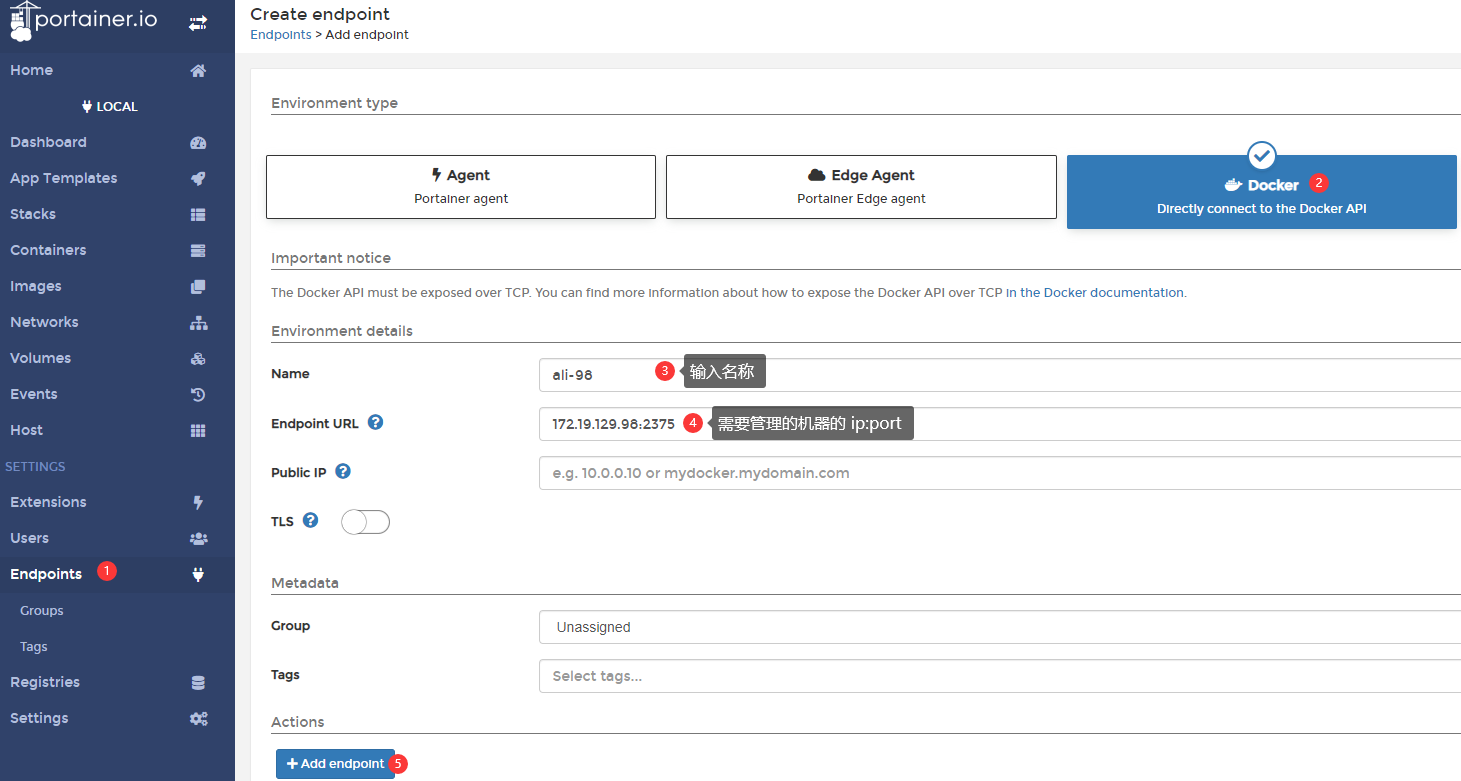Click the Portainer.io logo
This screenshot has height=781, width=1461.
coord(84,22)
